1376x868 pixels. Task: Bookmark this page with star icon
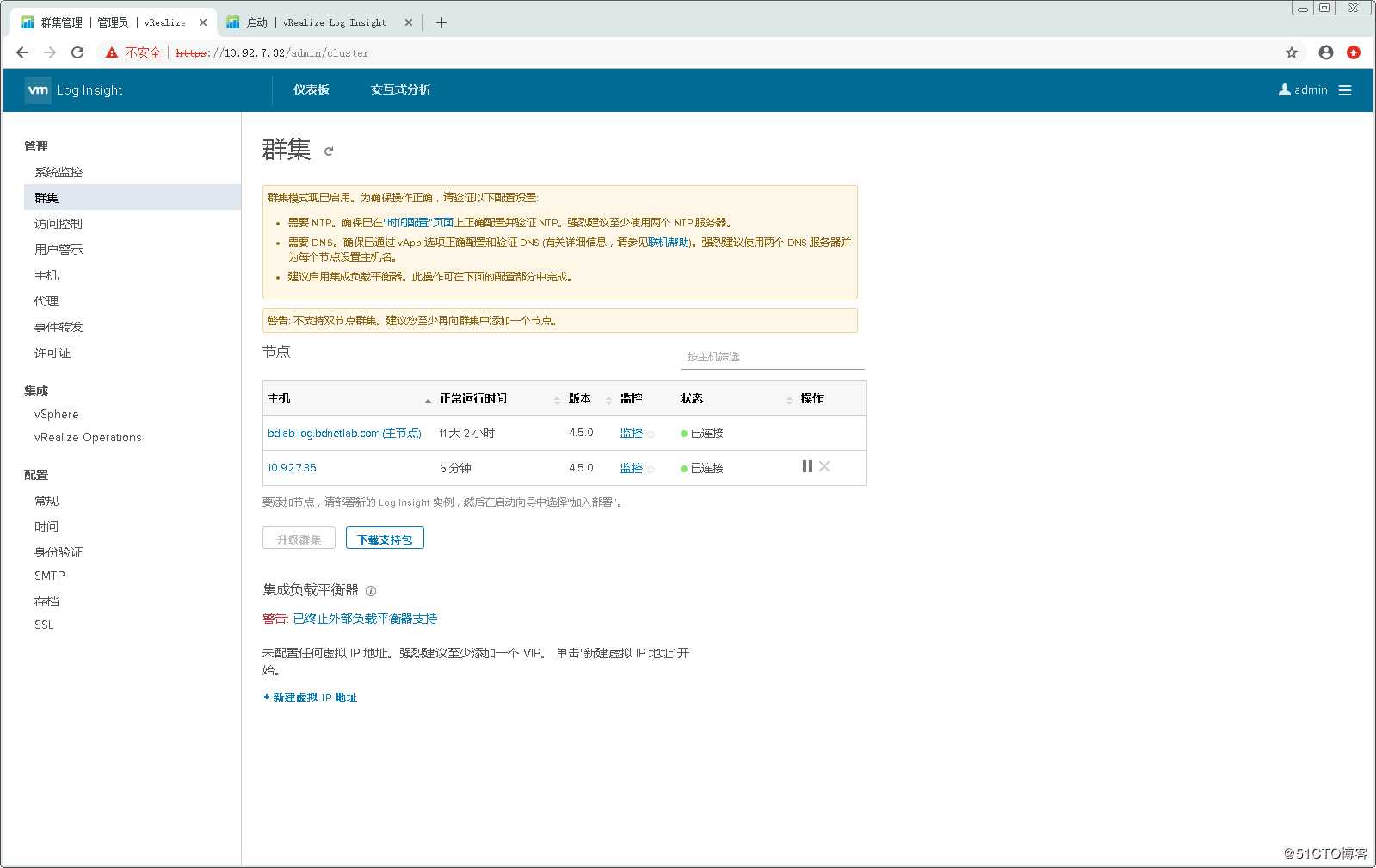1292,52
